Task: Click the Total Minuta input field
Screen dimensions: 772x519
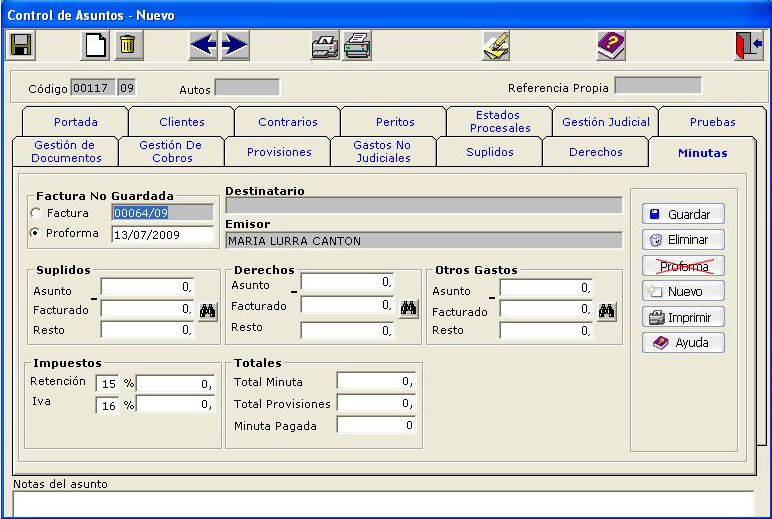Action: point(376,381)
